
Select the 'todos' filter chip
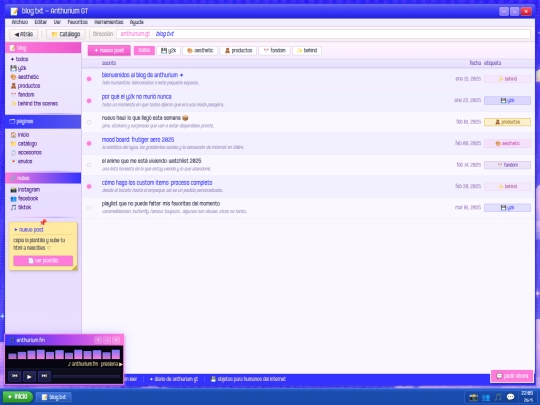(144, 51)
